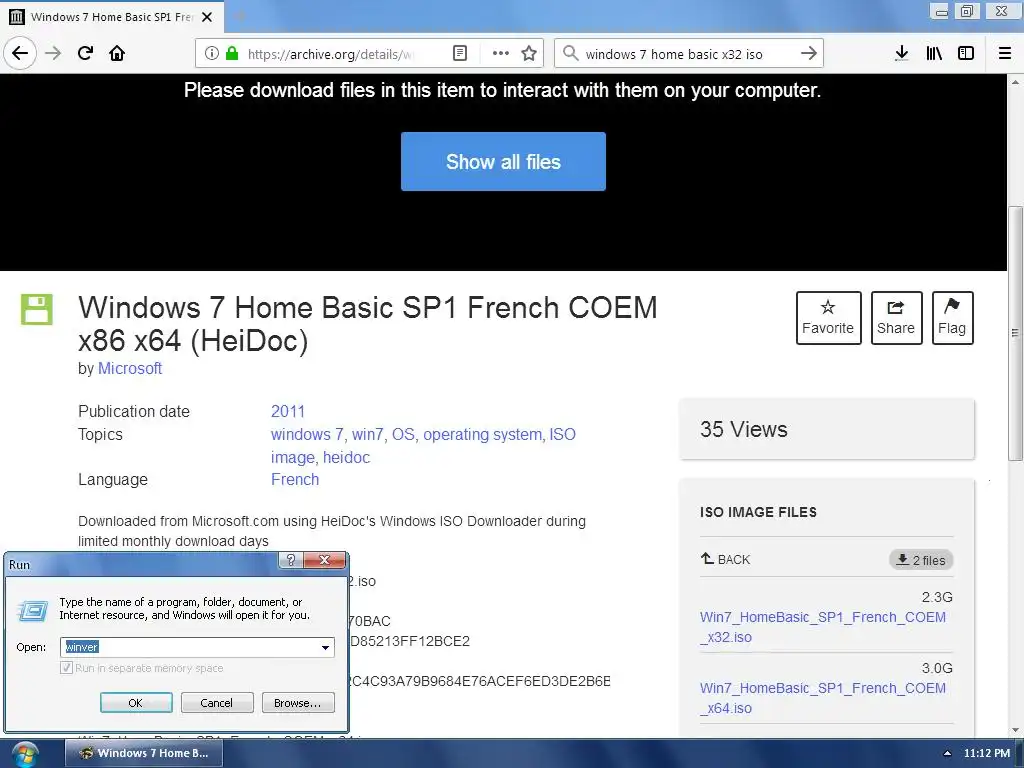Toggle Run in separate memory space checkbox
This screenshot has width=1024, height=768.
tap(66, 667)
